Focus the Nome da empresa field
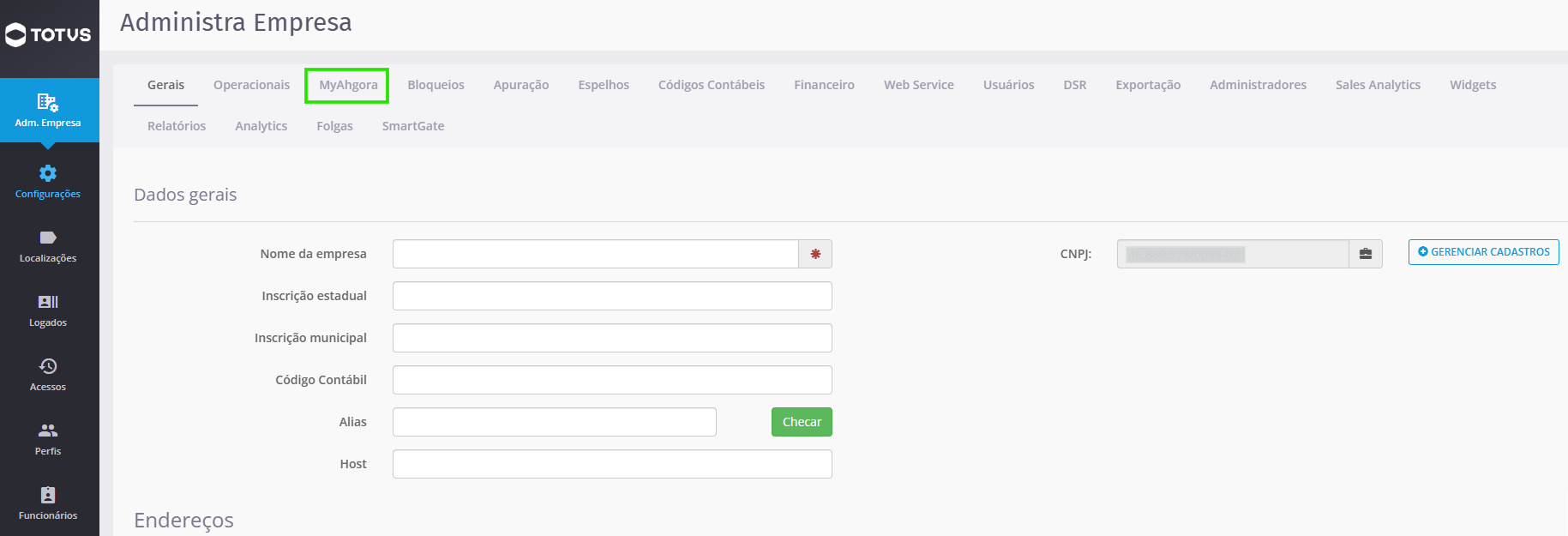Screen dimensions: 1568x536 pos(596,254)
